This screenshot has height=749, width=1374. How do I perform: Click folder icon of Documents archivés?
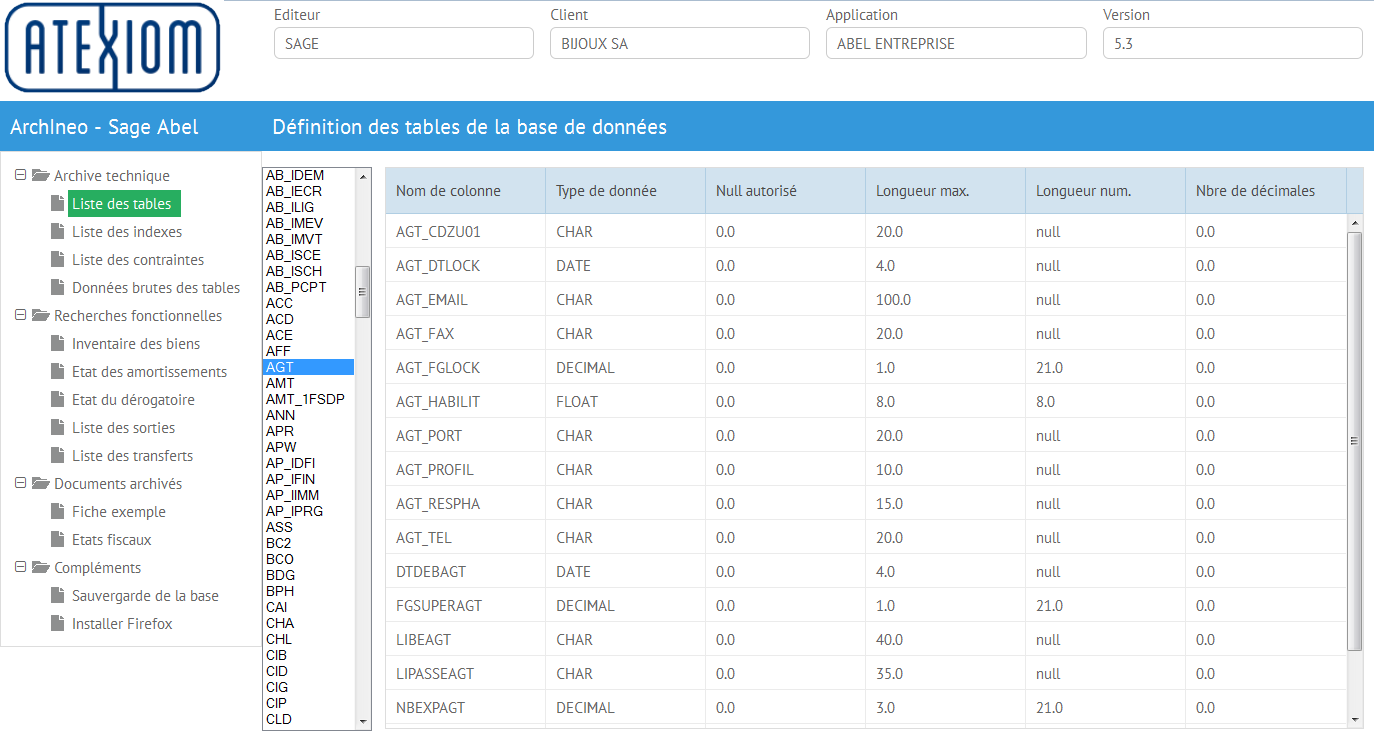[40, 483]
